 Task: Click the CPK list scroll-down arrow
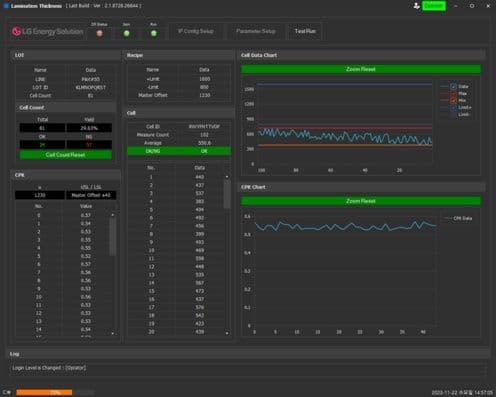coord(113,333)
